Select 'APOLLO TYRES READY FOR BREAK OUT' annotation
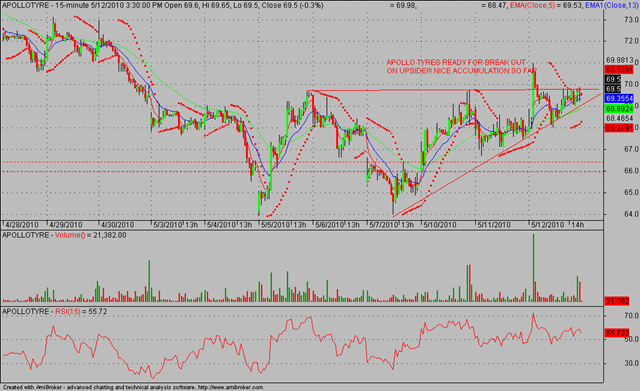The height and width of the screenshot is (391, 640). point(456,62)
